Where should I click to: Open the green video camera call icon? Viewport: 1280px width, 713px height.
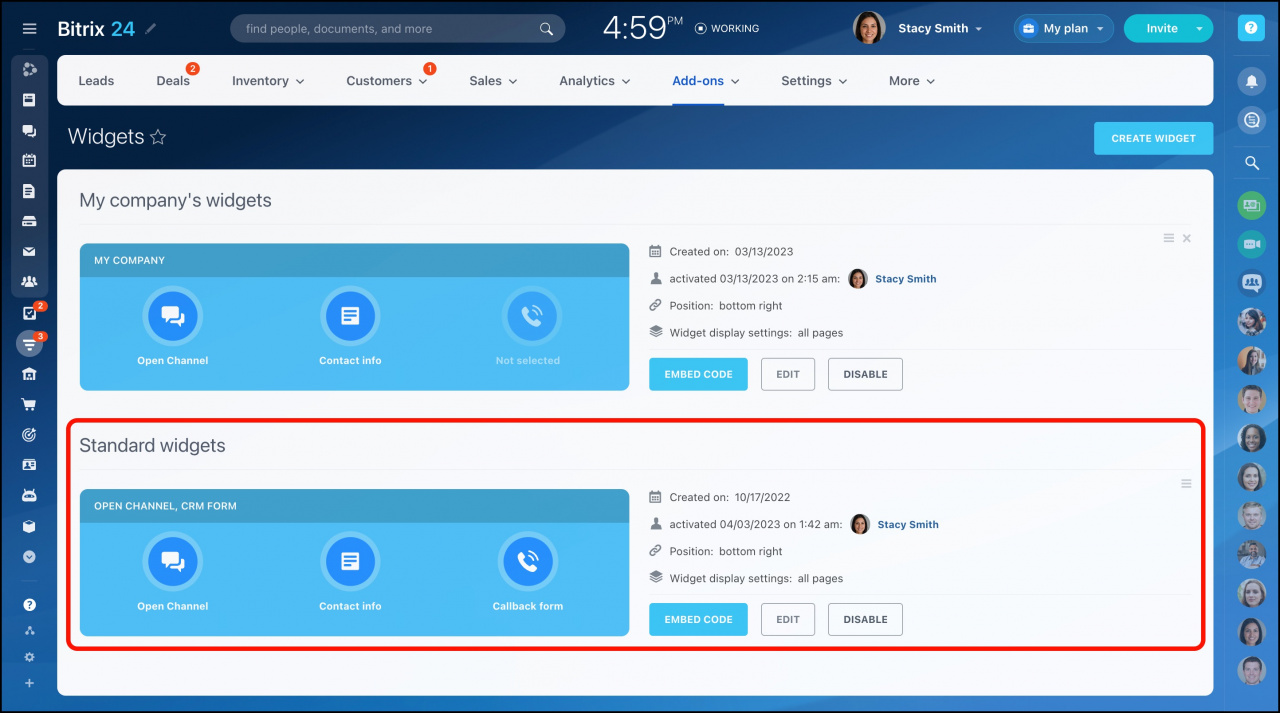click(1251, 244)
